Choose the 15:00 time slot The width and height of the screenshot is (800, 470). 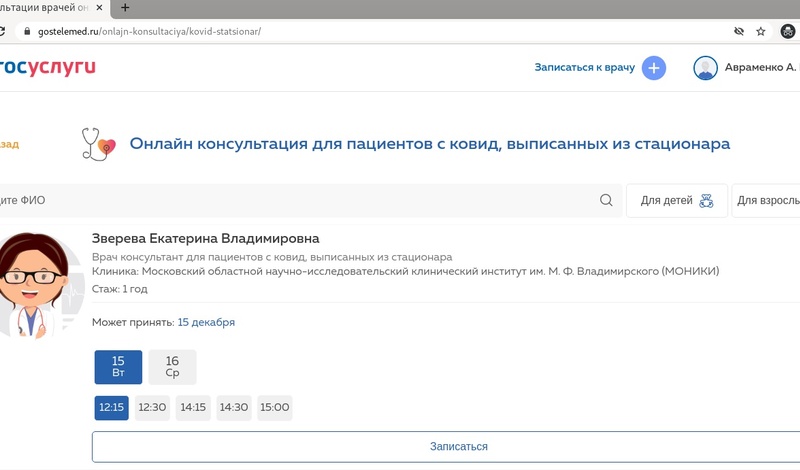274,408
